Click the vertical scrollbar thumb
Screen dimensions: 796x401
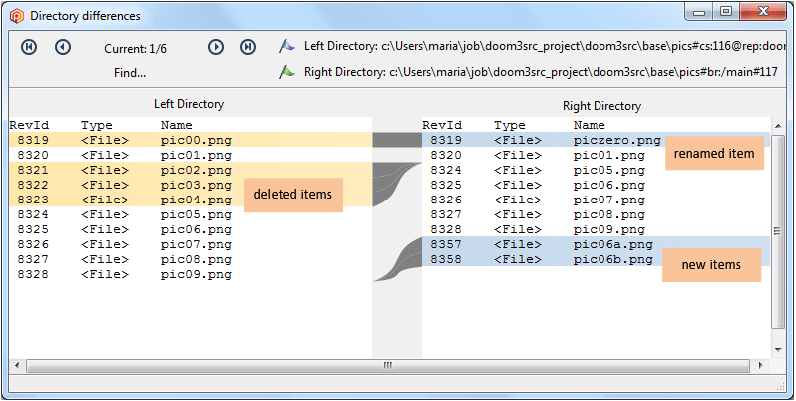[x=778, y=231]
